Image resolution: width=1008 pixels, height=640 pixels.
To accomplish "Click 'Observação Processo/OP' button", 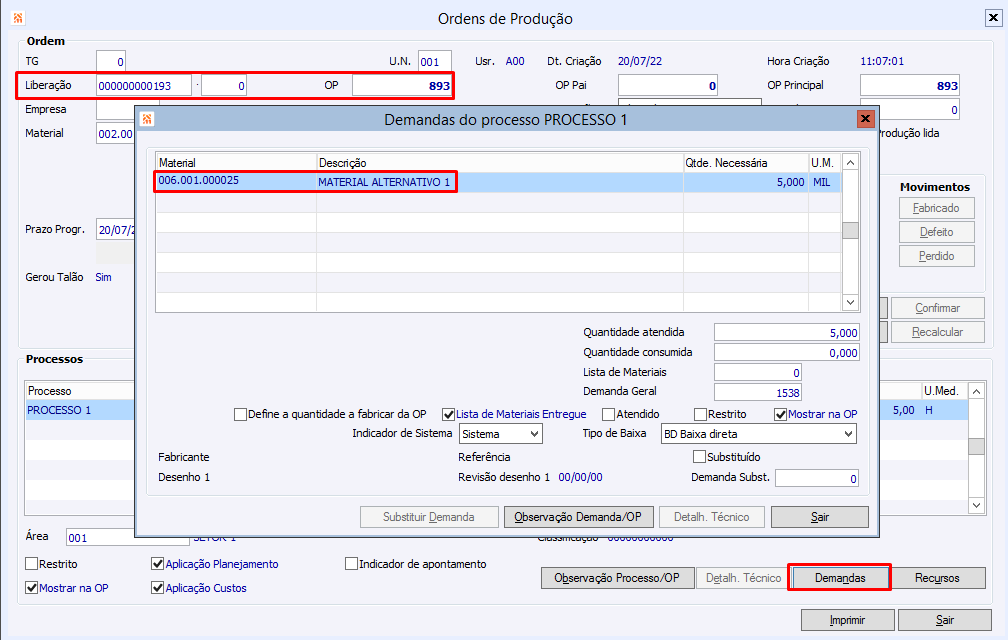I will point(617,578).
